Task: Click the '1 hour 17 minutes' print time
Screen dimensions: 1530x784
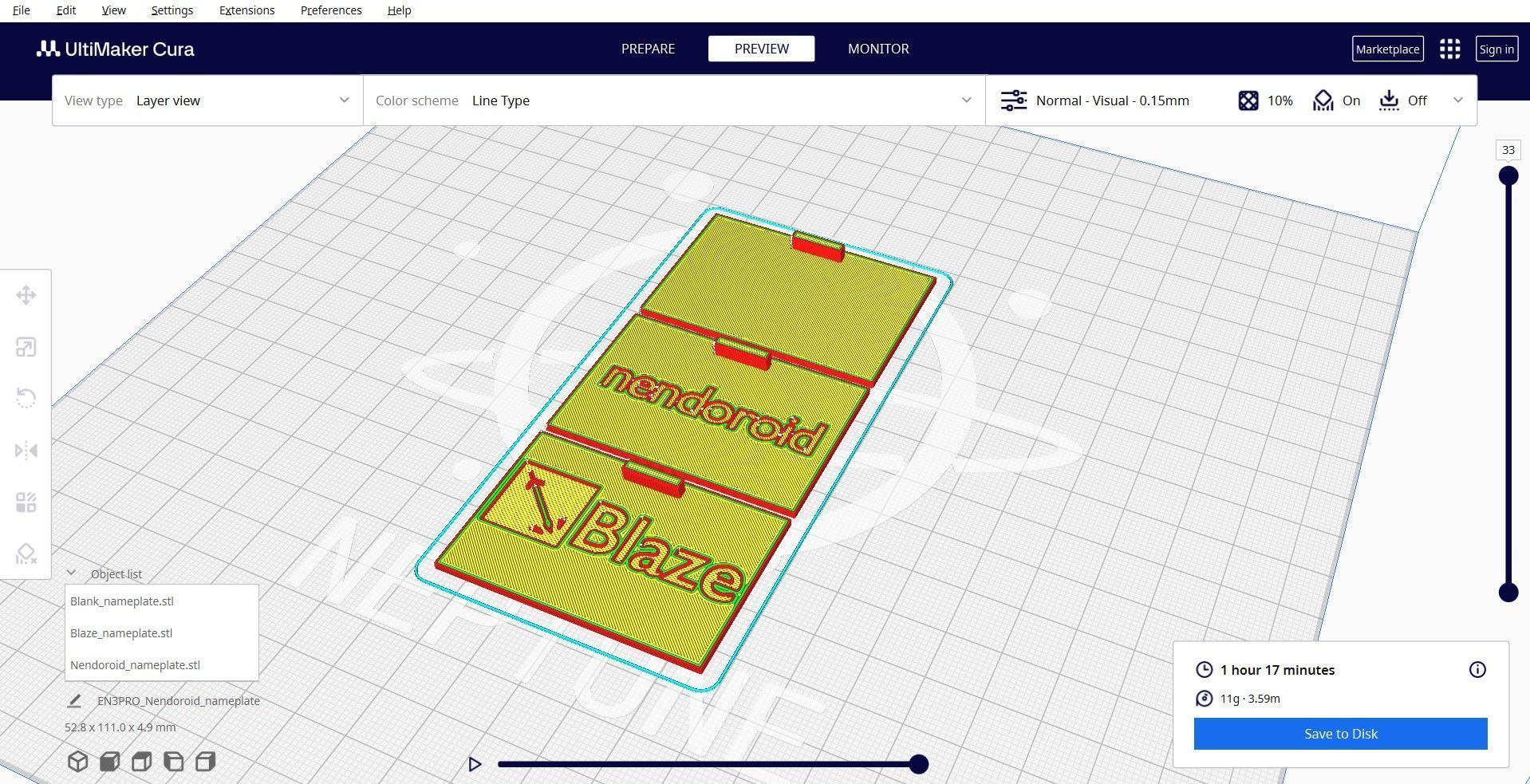Action: [1277, 670]
